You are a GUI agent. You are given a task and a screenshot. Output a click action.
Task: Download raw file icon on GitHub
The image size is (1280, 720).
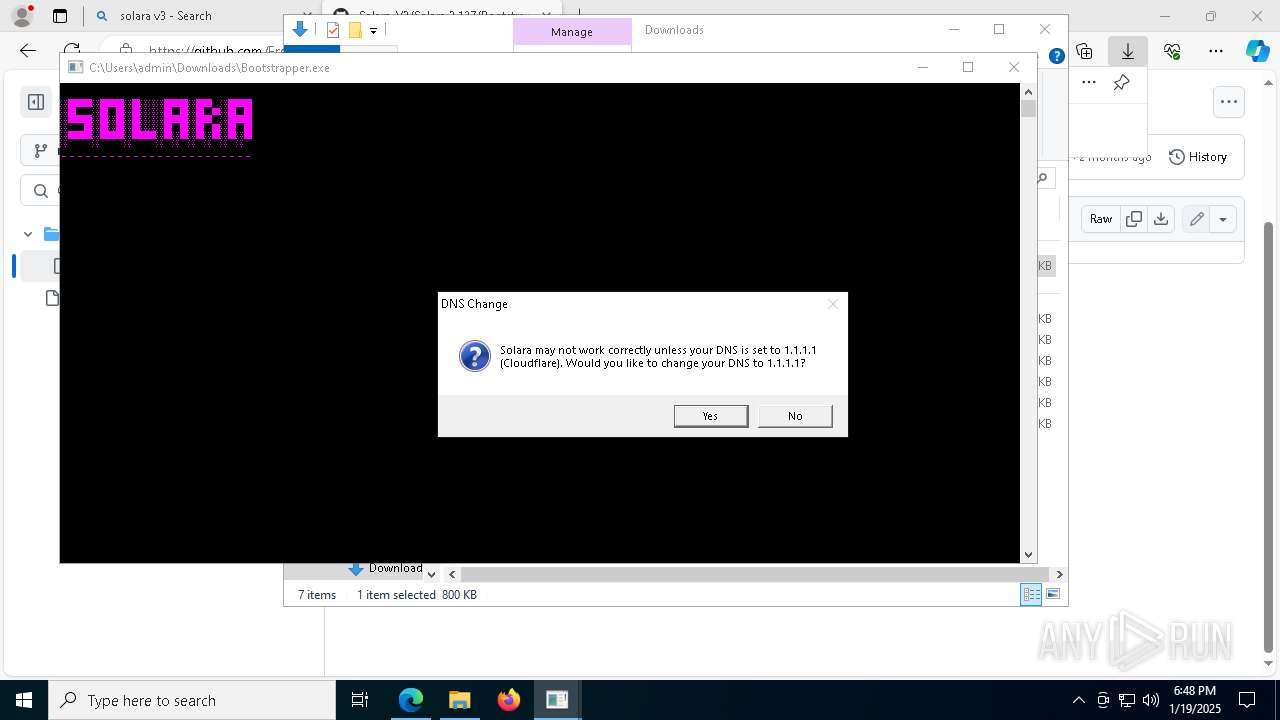pos(1161,219)
